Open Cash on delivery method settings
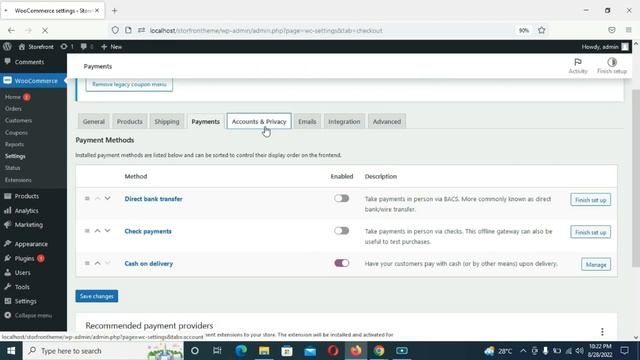640x360 pixels. (149, 264)
